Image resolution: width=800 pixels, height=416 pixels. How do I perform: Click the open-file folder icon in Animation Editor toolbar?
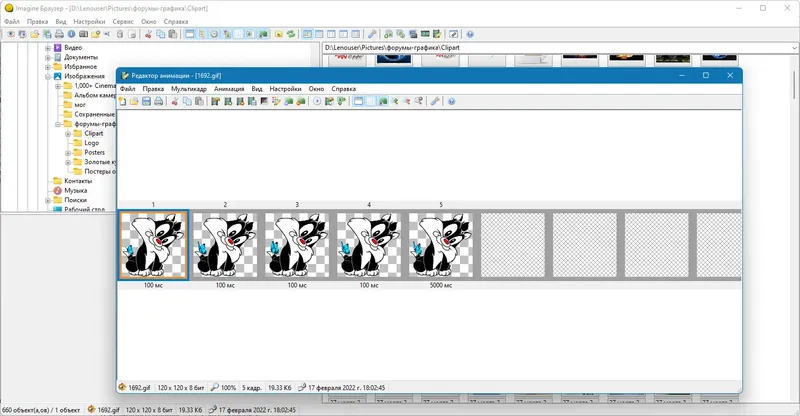[134, 102]
